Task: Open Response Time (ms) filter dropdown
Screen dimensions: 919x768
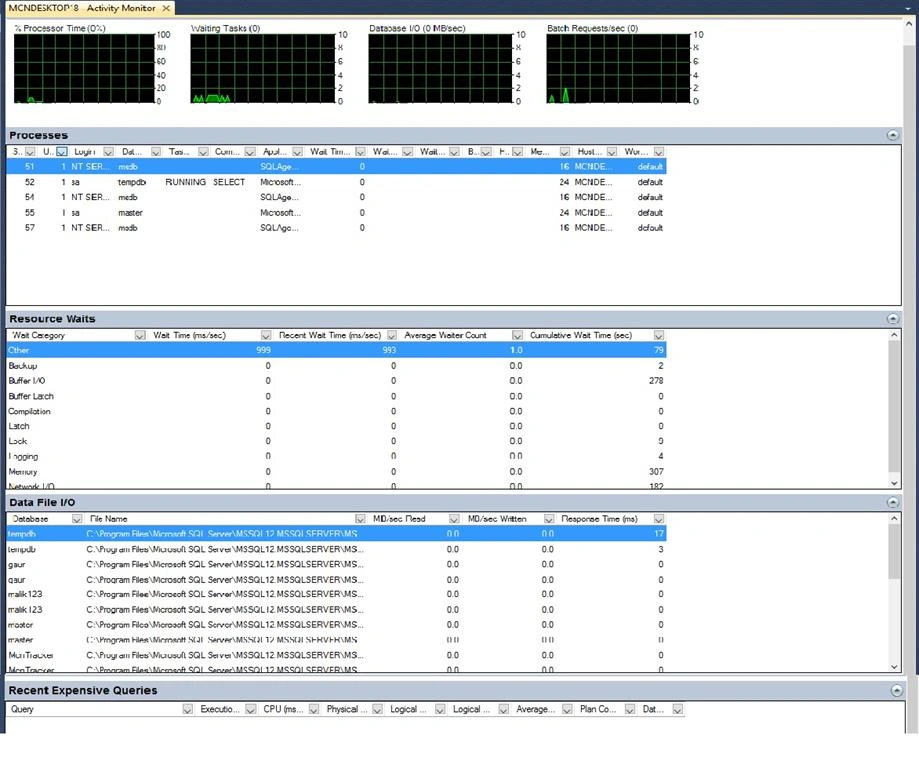Action: 659,519
